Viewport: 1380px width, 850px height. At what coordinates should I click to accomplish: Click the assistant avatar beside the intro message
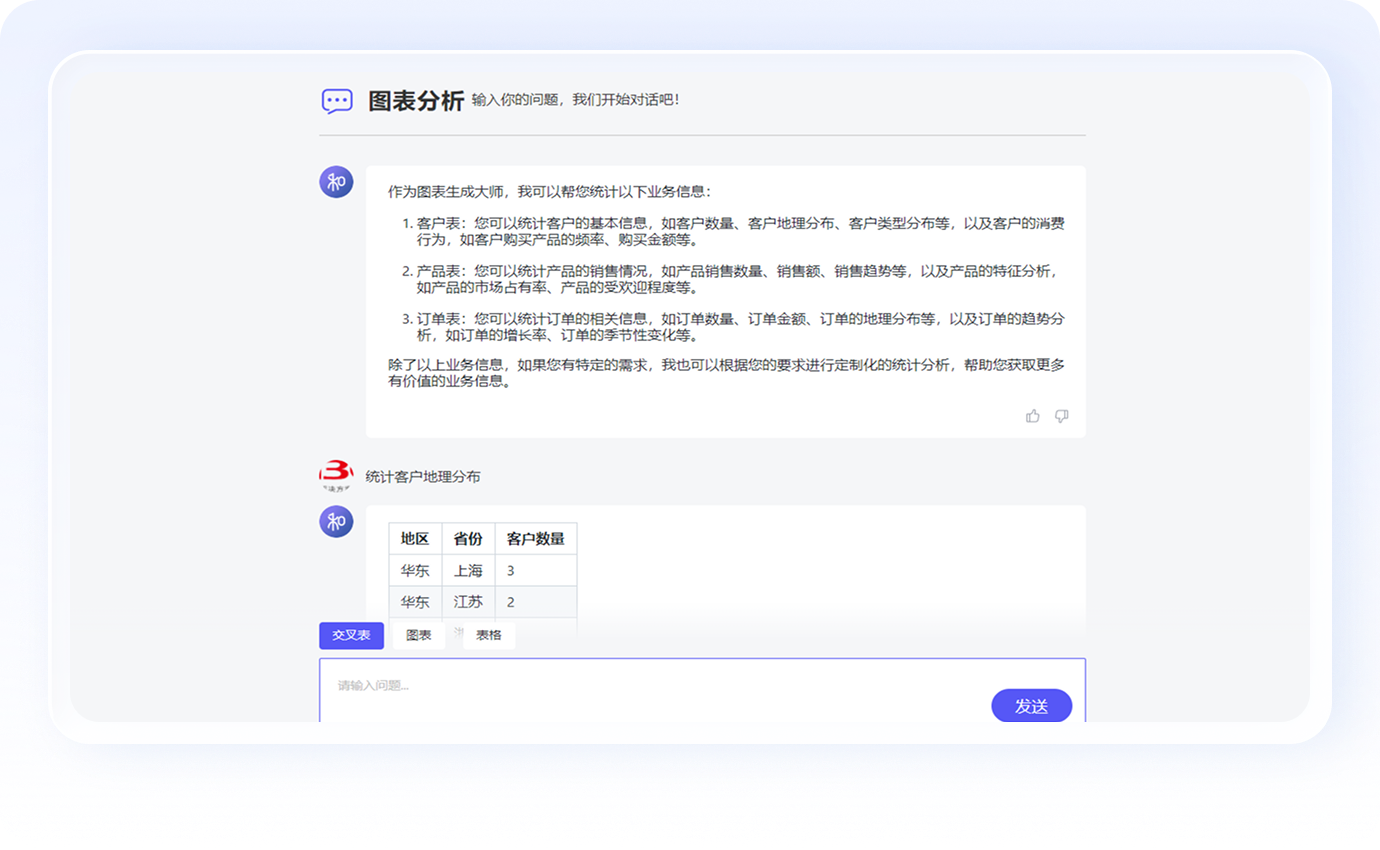336,182
